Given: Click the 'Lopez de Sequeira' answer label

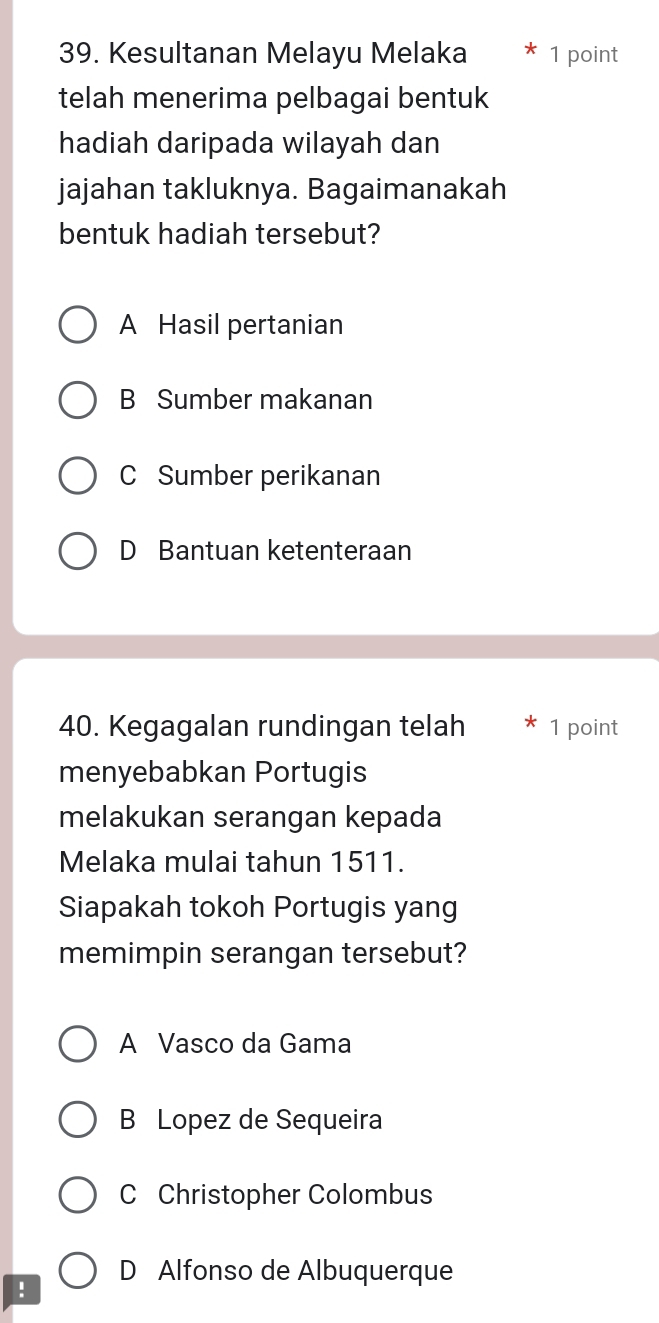Looking at the screenshot, I should coord(270,1120).
